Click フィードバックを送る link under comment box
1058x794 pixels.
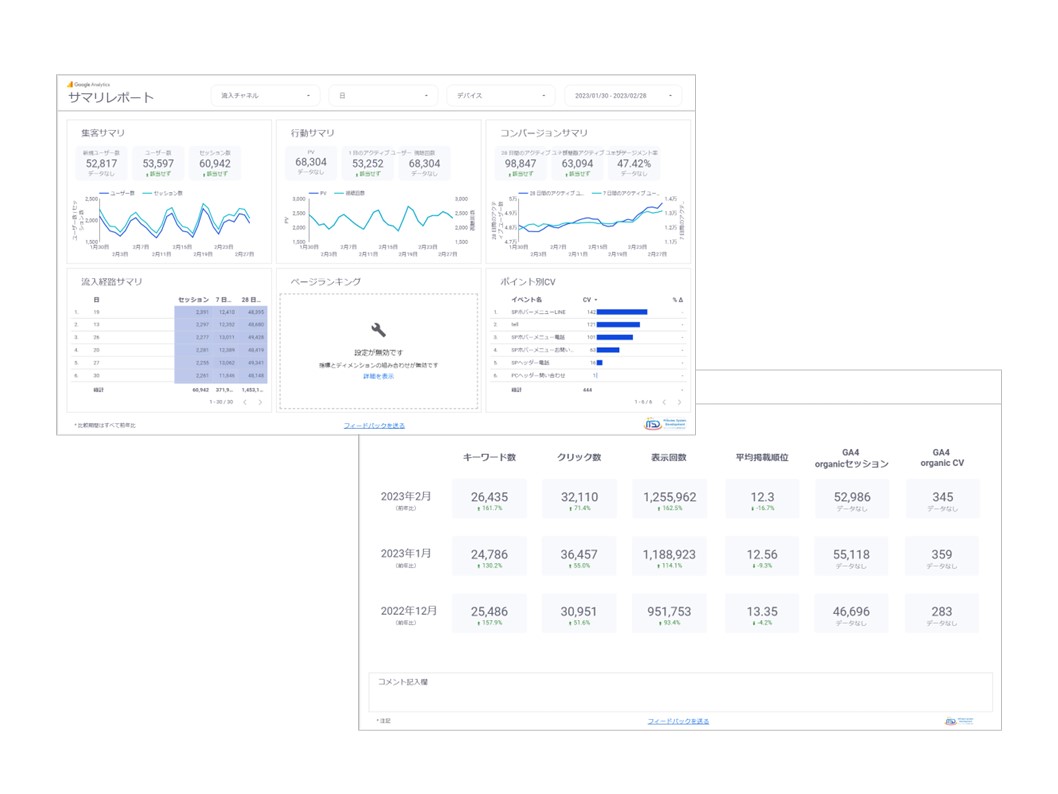(x=678, y=721)
